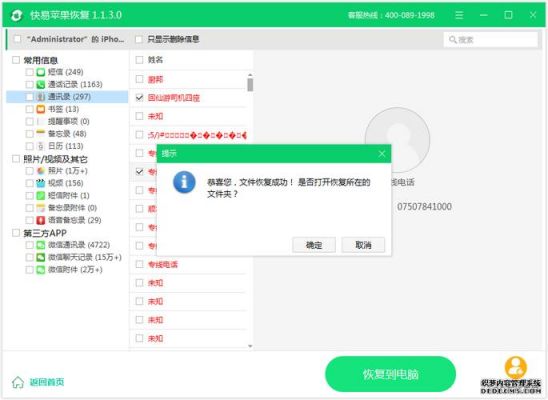The image size is (548, 400).
Task: Click scroll-down arrow of contact list
Action: (x=250, y=346)
